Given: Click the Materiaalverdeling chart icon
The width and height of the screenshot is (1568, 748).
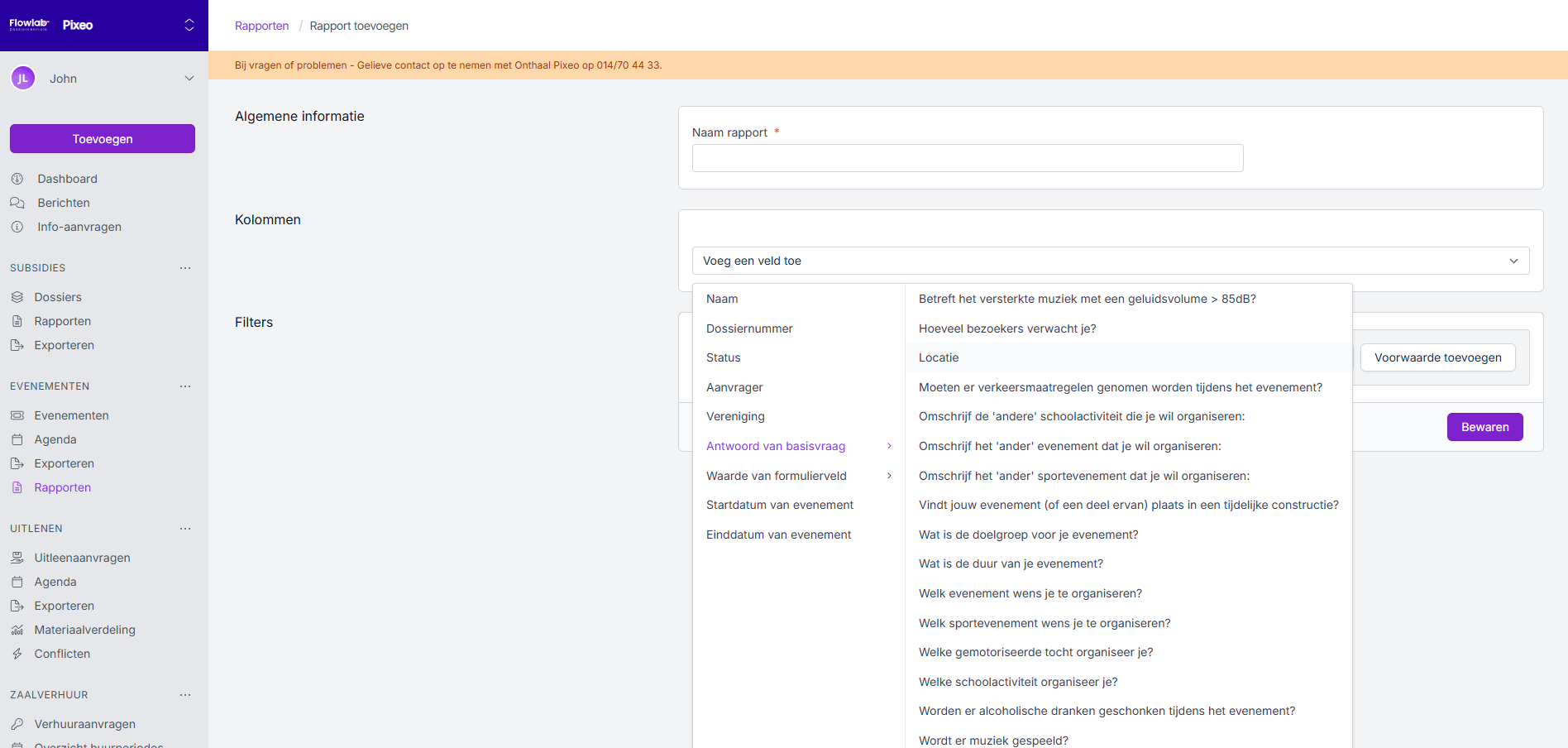Looking at the screenshot, I should [17, 630].
